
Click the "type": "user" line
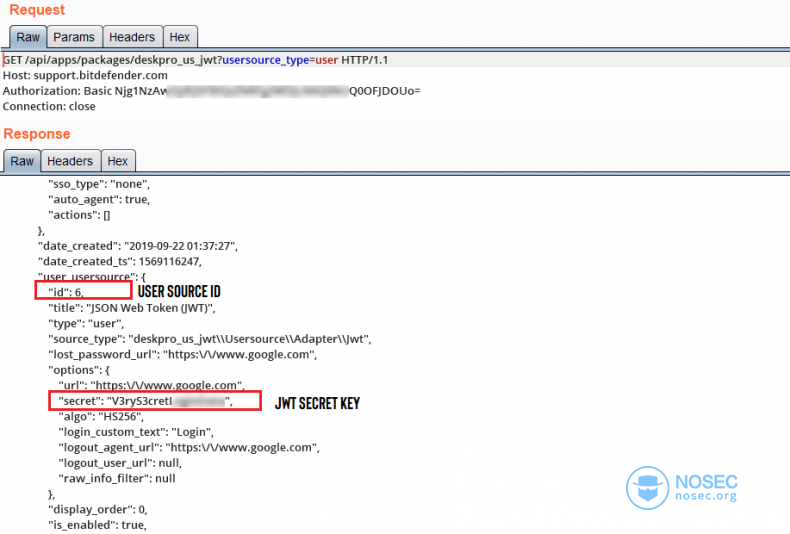coord(86,324)
